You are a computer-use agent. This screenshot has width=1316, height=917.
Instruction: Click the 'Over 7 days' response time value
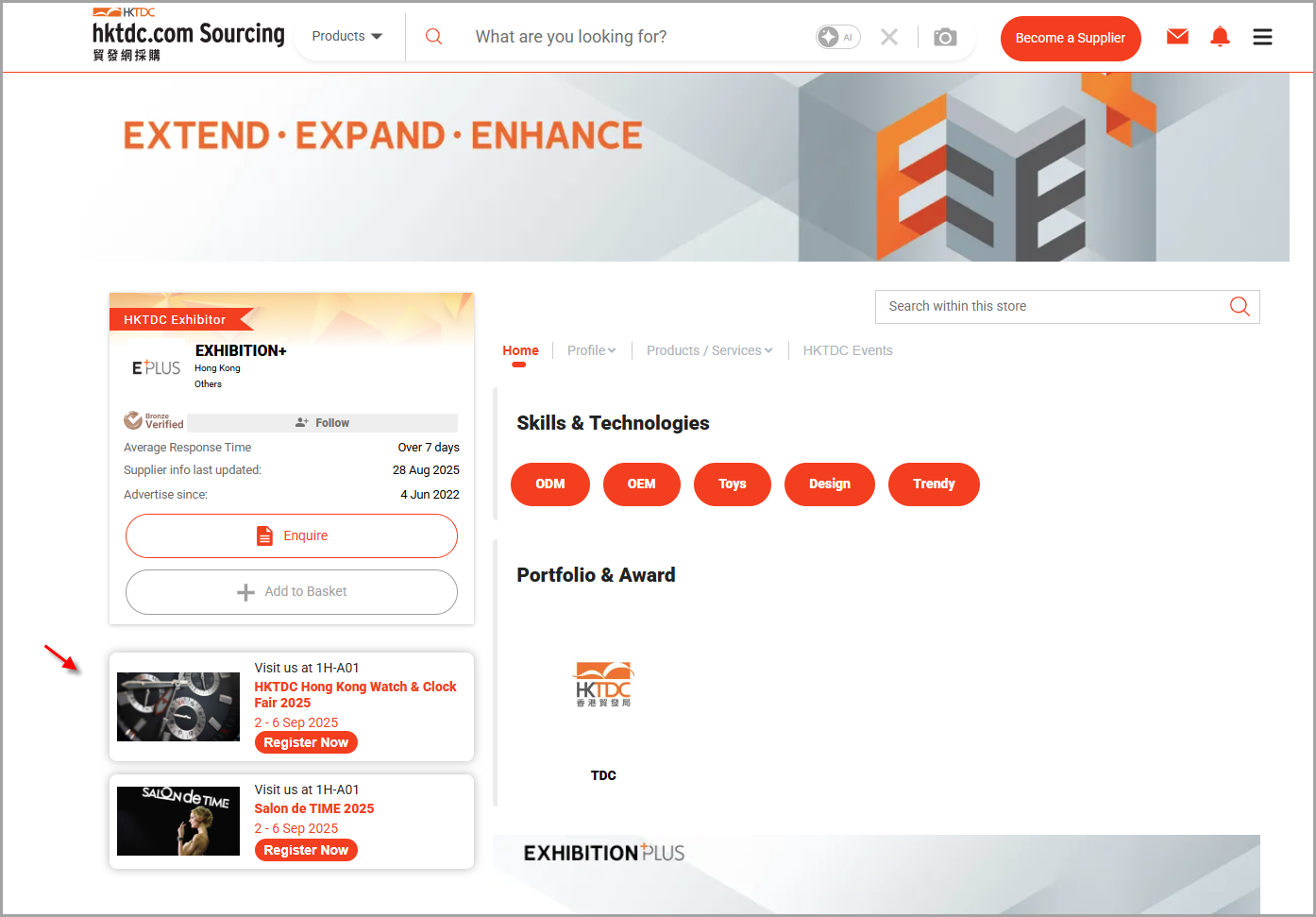[429, 448]
